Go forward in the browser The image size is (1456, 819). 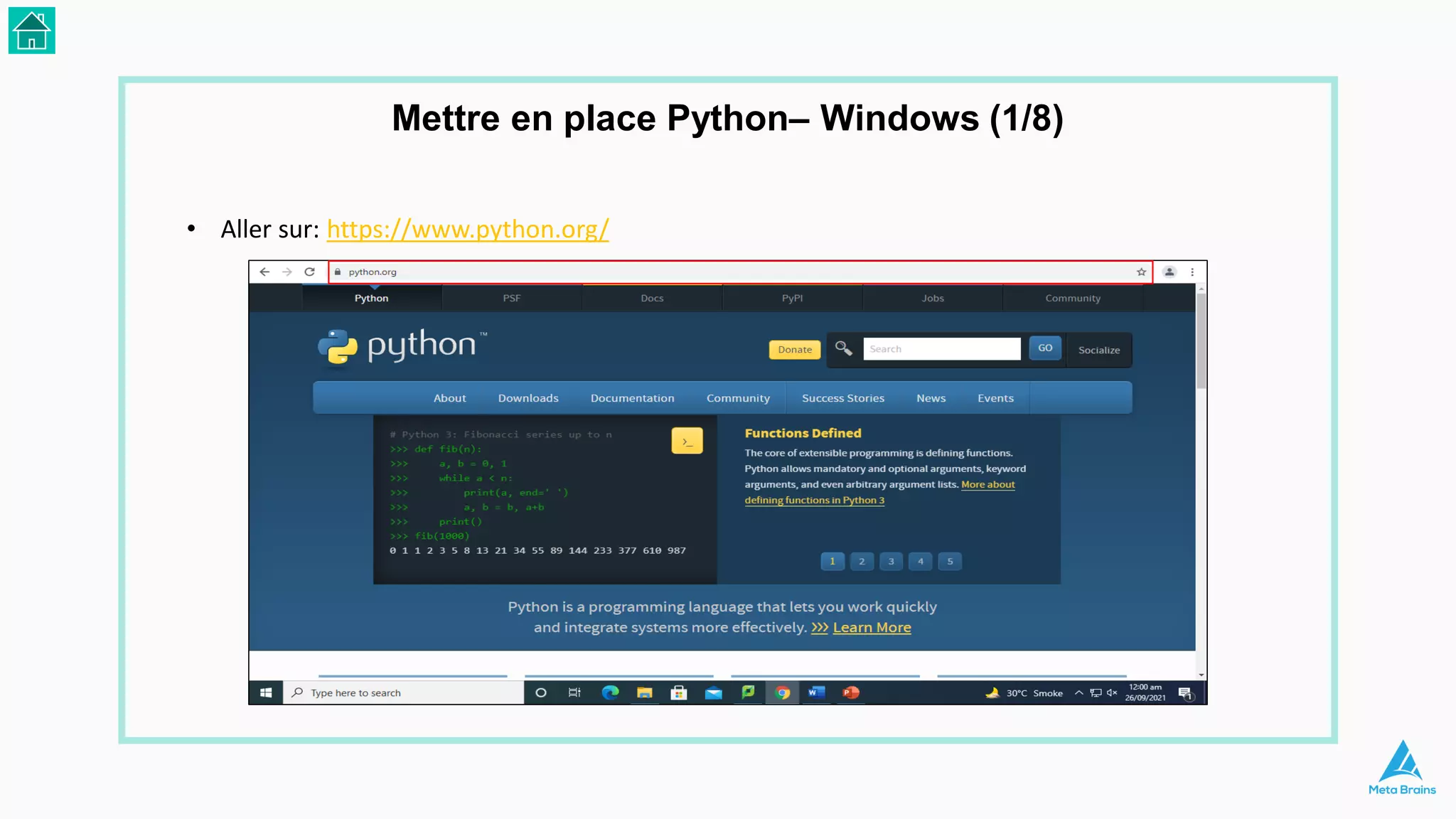tap(287, 272)
